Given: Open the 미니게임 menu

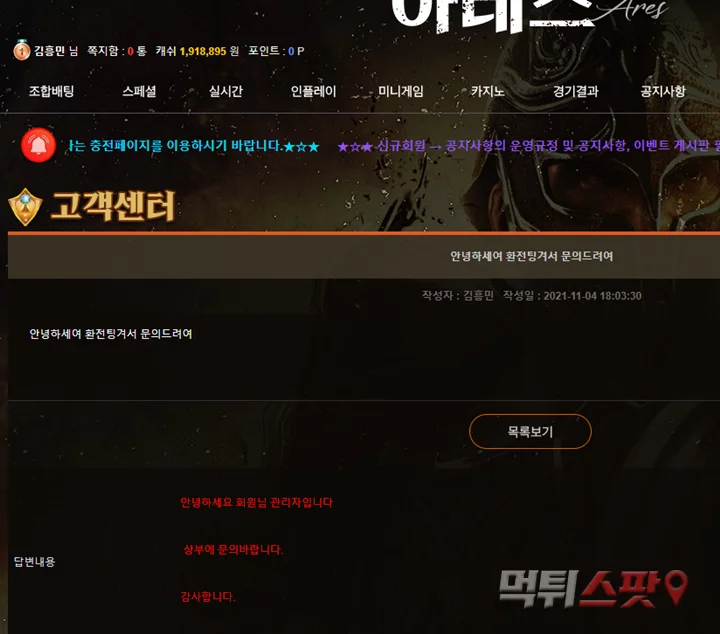Looking at the screenshot, I should coord(401,91).
